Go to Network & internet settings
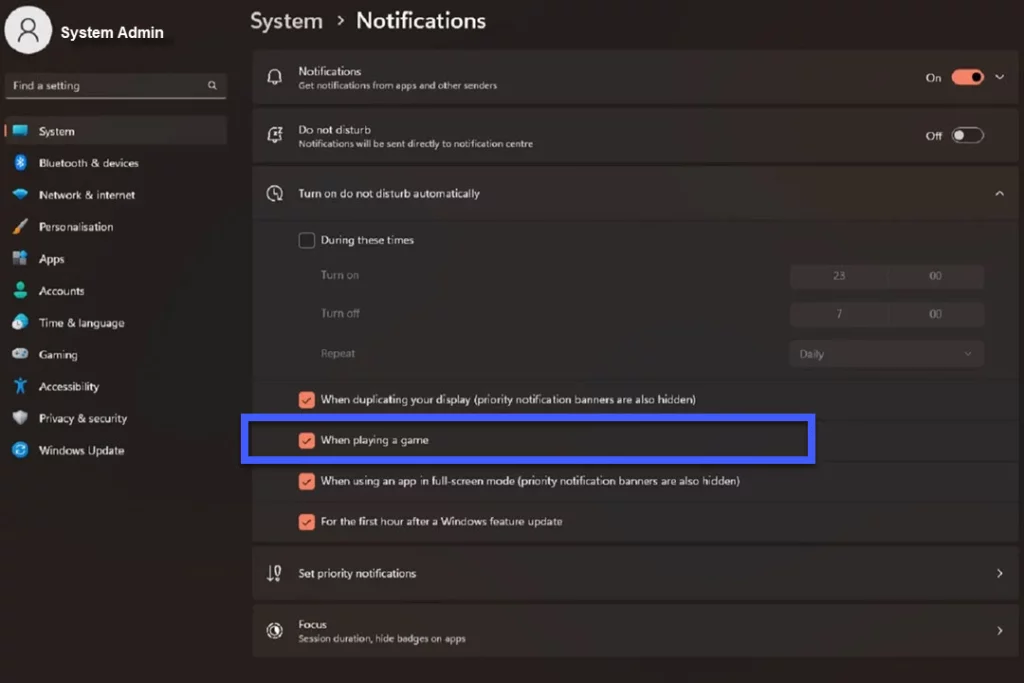This screenshot has height=683, width=1024. pyautogui.click(x=116, y=195)
